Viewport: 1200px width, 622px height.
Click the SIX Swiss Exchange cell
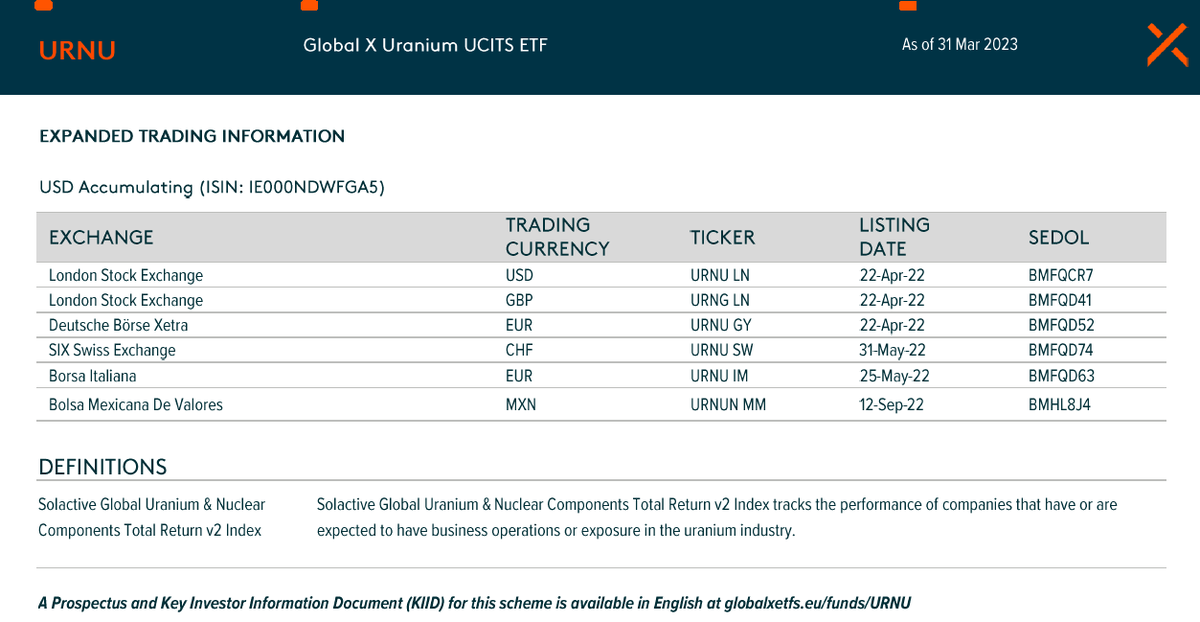point(112,350)
